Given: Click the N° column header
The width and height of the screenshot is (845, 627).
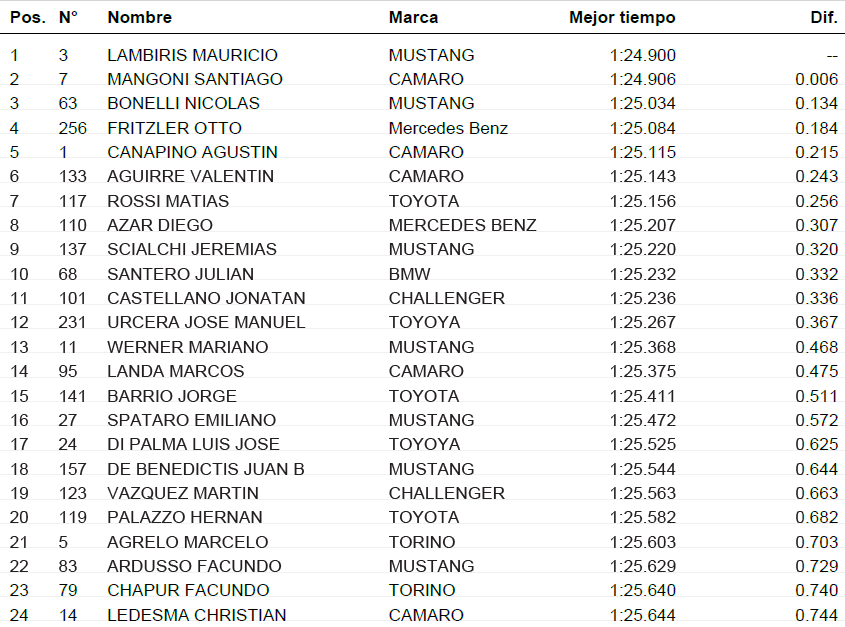Looking at the screenshot, I should (x=68, y=17).
